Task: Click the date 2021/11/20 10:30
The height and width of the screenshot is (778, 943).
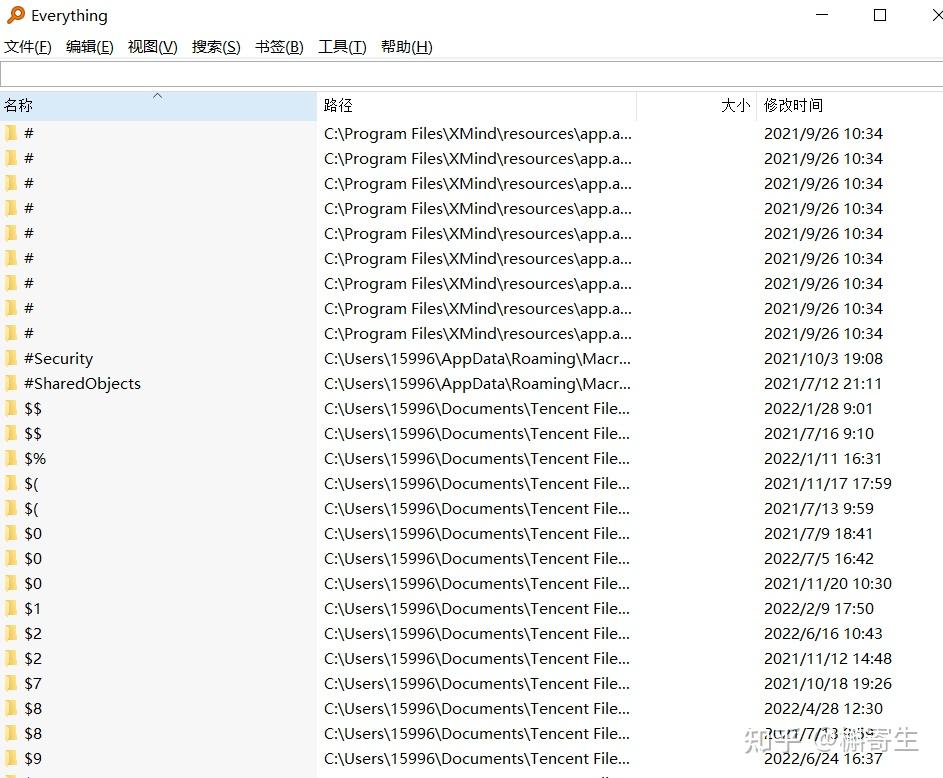Action: [x=828, y=584]
